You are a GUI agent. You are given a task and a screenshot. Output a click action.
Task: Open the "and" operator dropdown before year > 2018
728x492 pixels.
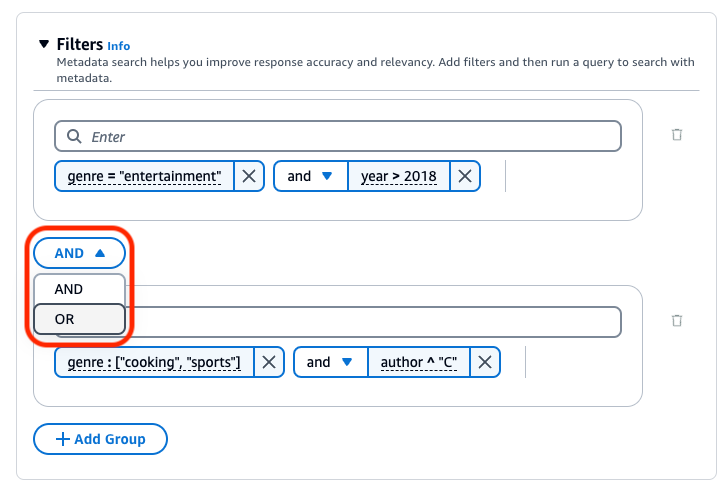310,176
